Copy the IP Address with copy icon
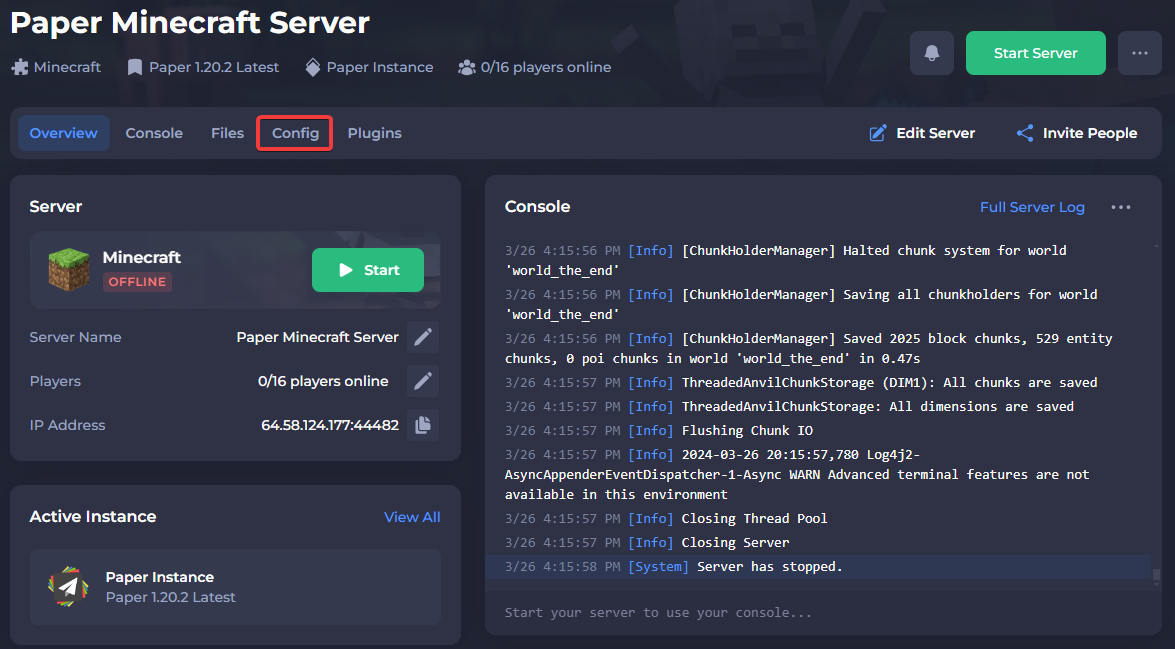The image size is (1175, 649). (x=423, y=425)
